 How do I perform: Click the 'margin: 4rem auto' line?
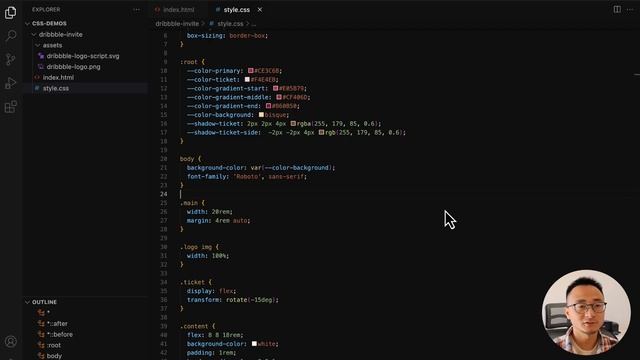point(218,220)
